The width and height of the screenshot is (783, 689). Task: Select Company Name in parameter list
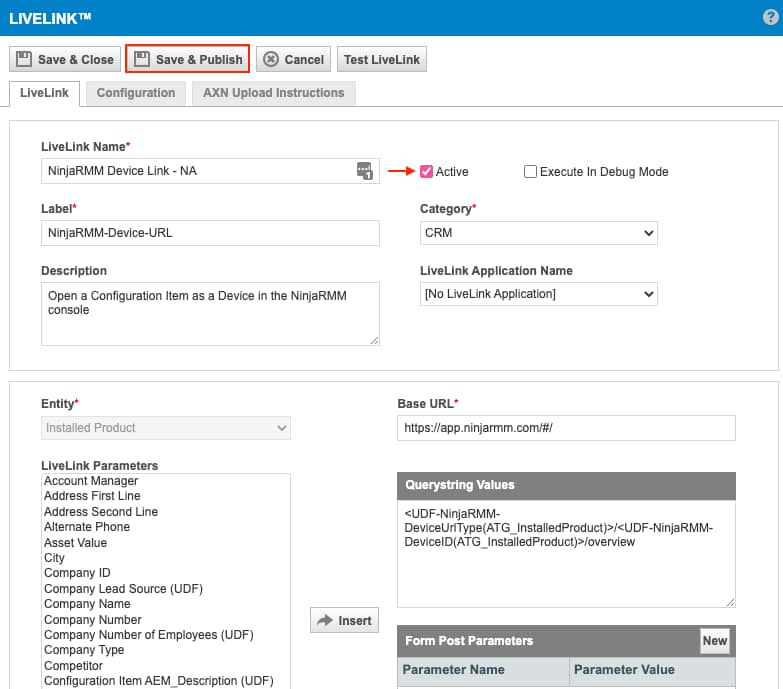tap(87, 604)
